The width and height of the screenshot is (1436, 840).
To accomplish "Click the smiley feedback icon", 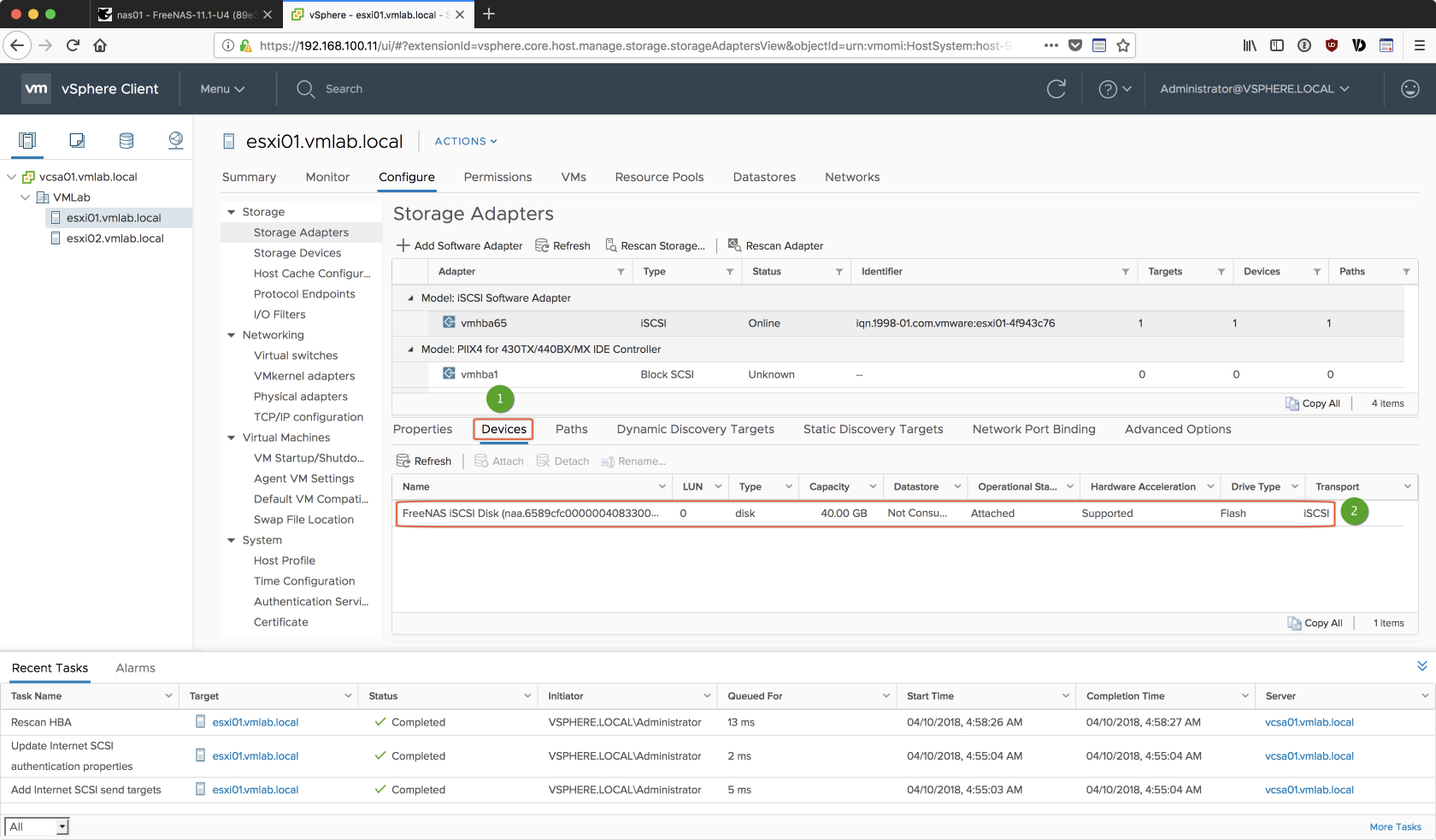I will coord(1410,89).
